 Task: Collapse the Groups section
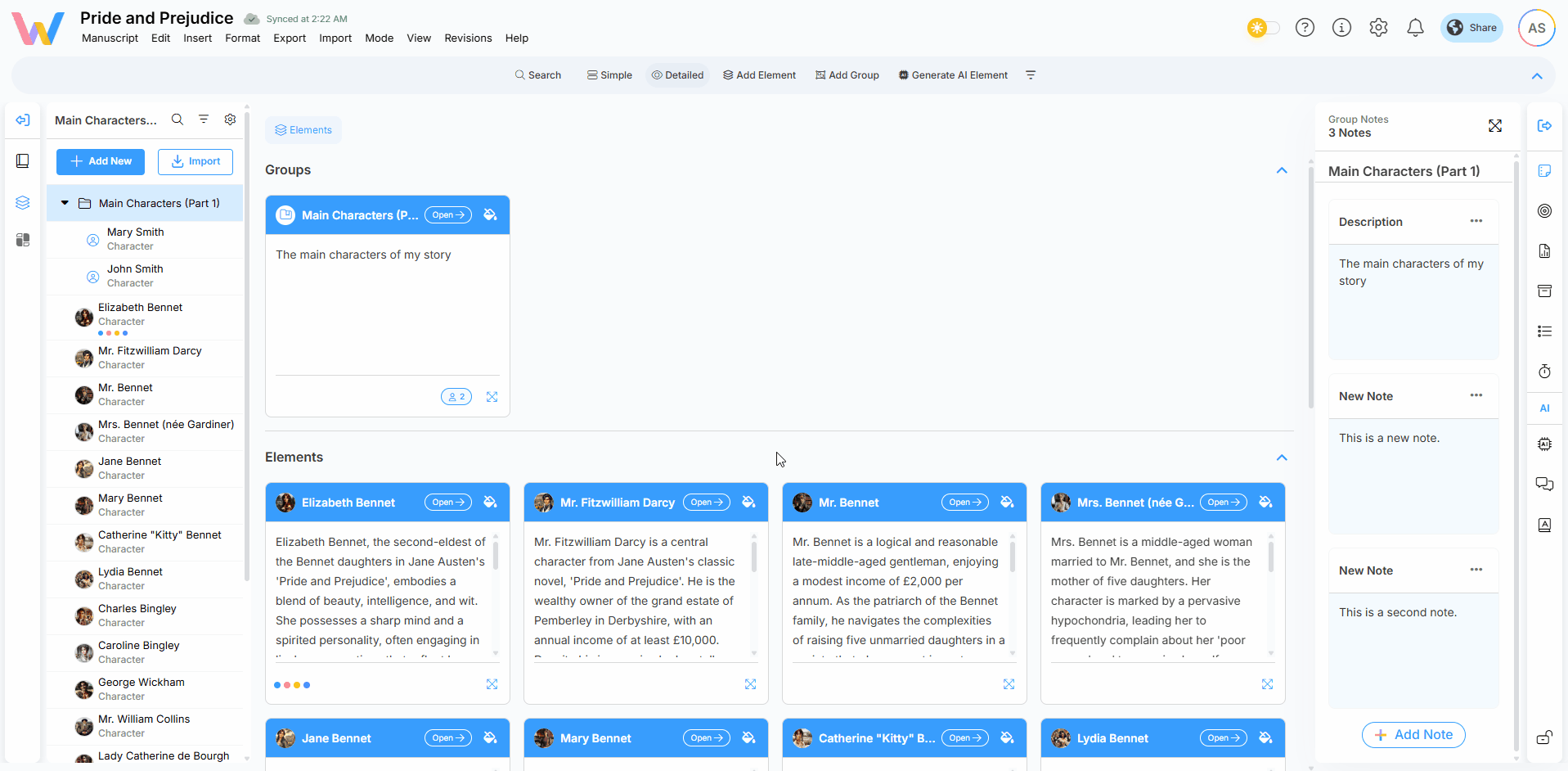point(1282,170)
